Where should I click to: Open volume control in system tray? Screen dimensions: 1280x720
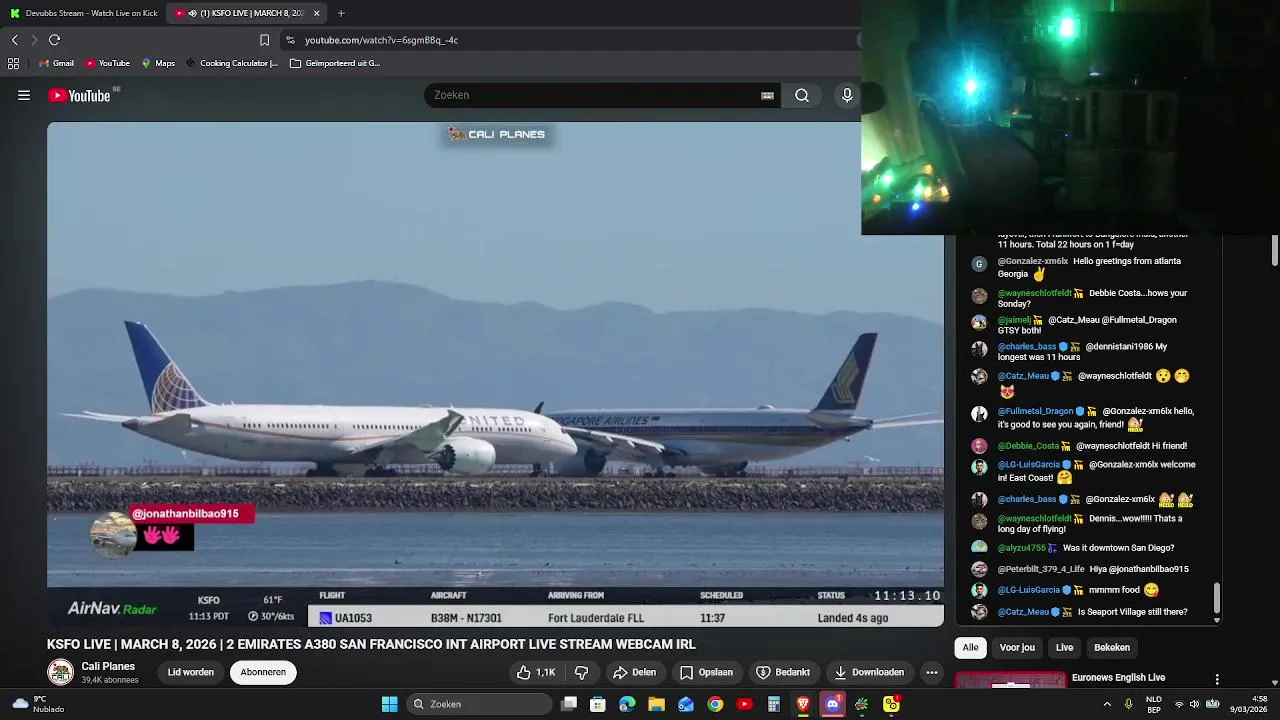pos(1194,704)
